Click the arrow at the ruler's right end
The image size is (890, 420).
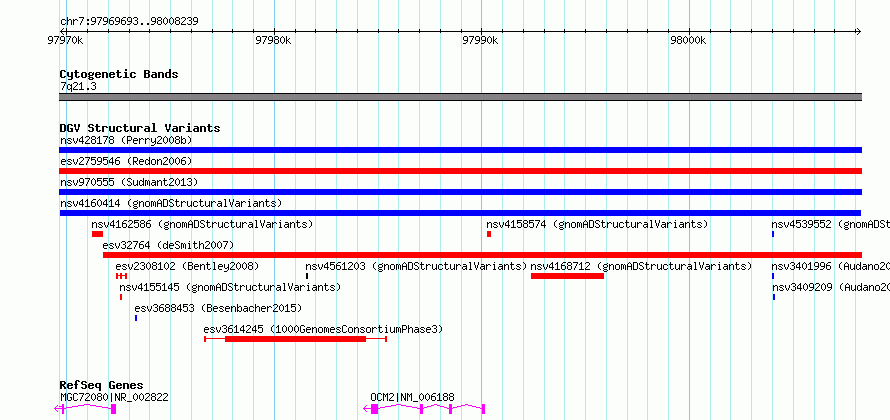pos(858,31)
